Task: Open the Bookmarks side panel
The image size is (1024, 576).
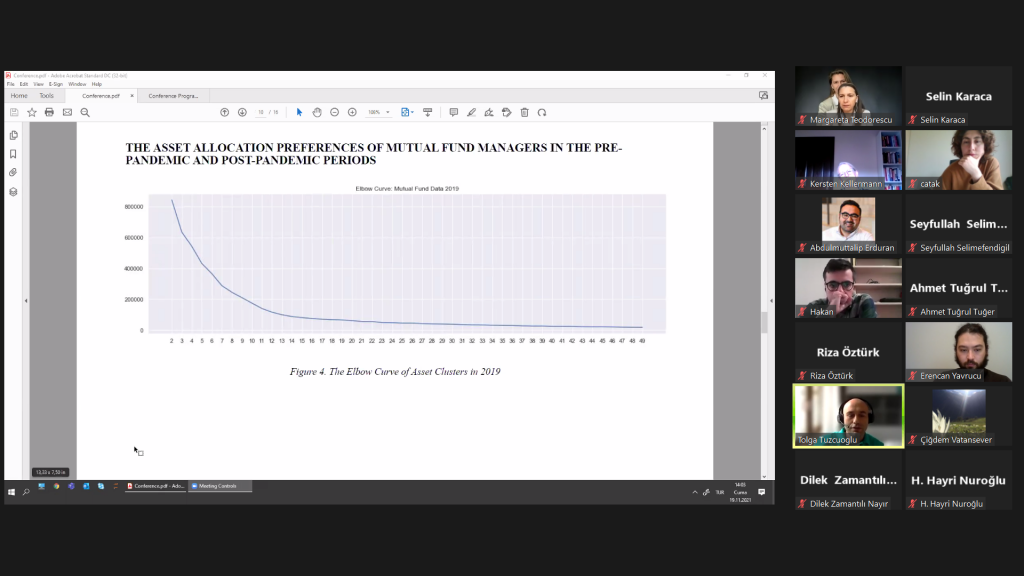Action: (x=13, y=154)
